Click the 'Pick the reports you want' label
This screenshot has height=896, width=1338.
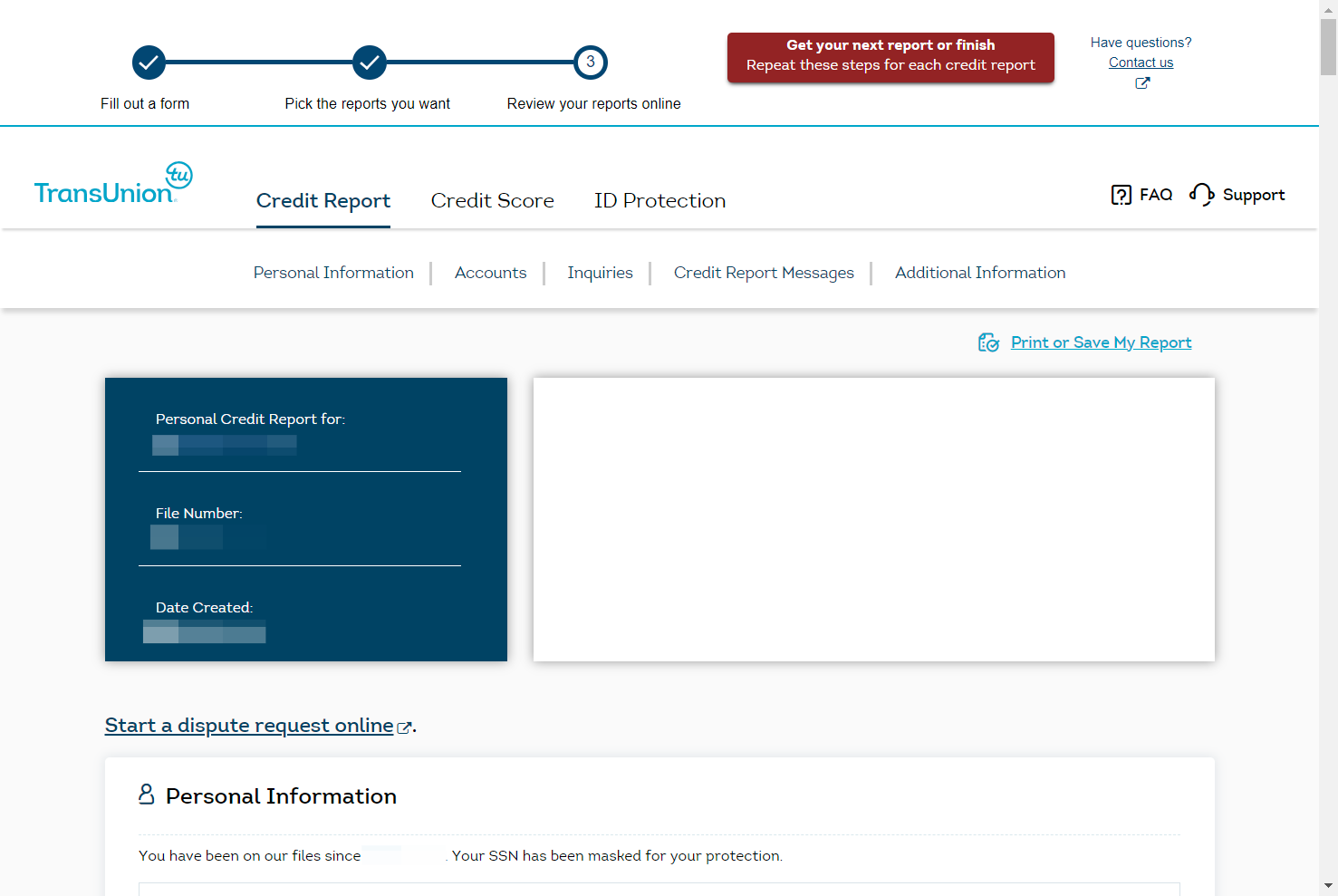368,104
